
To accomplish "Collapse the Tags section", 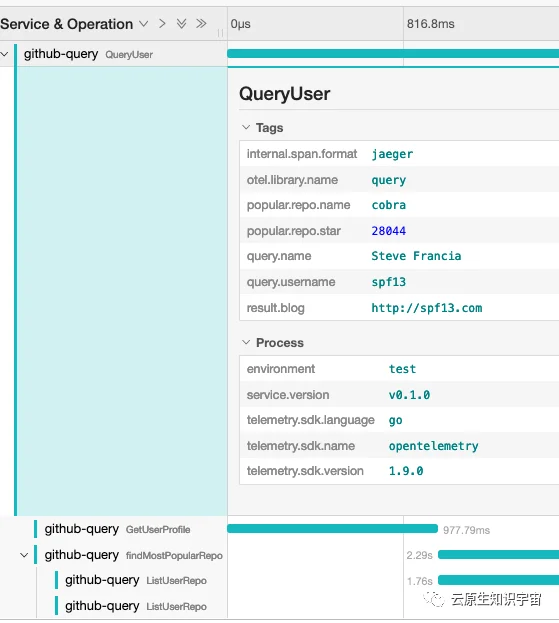I will coord(246,128).
